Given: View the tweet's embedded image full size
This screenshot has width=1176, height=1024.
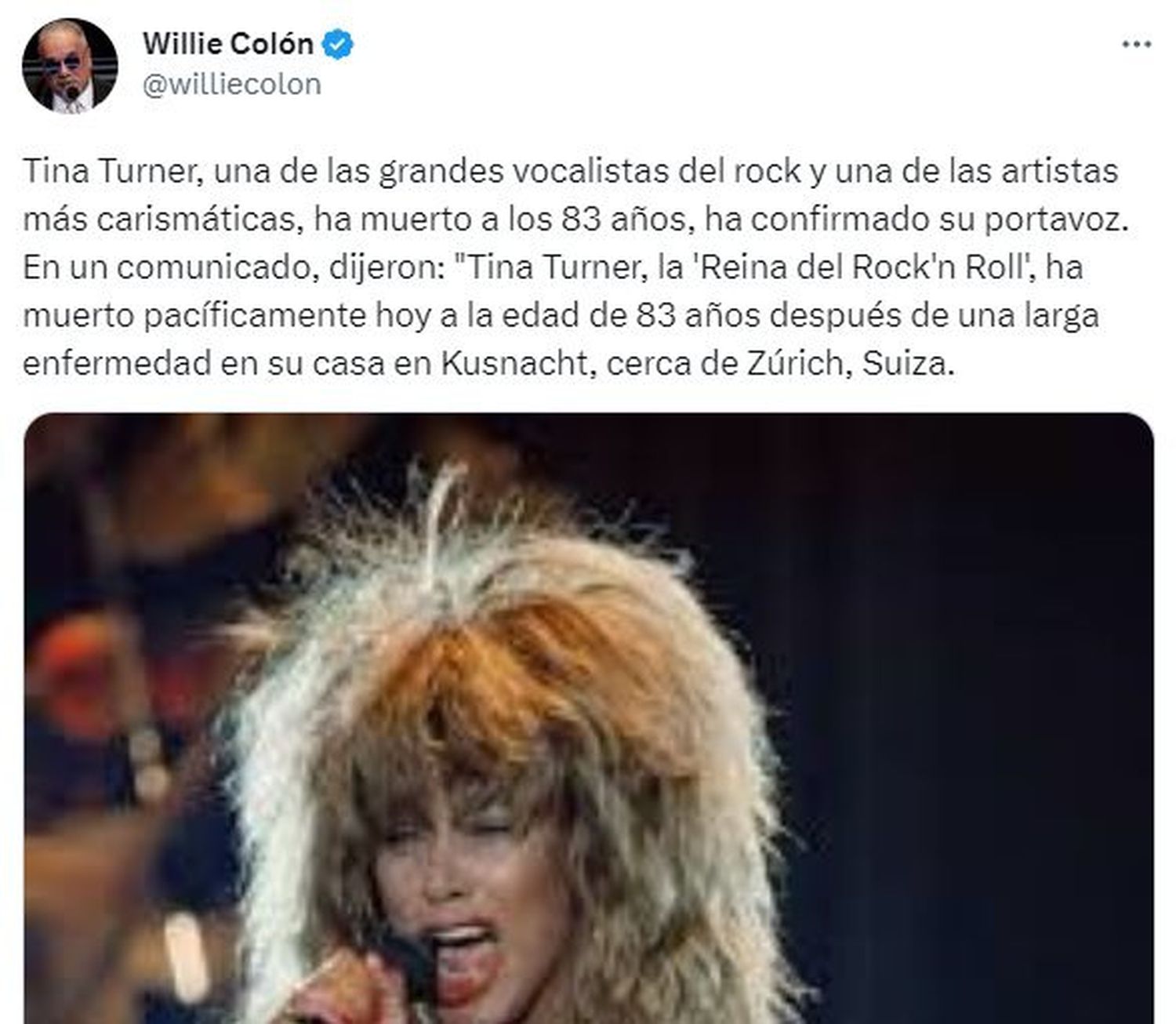Looking at the screenshot, I should (589, 718).
